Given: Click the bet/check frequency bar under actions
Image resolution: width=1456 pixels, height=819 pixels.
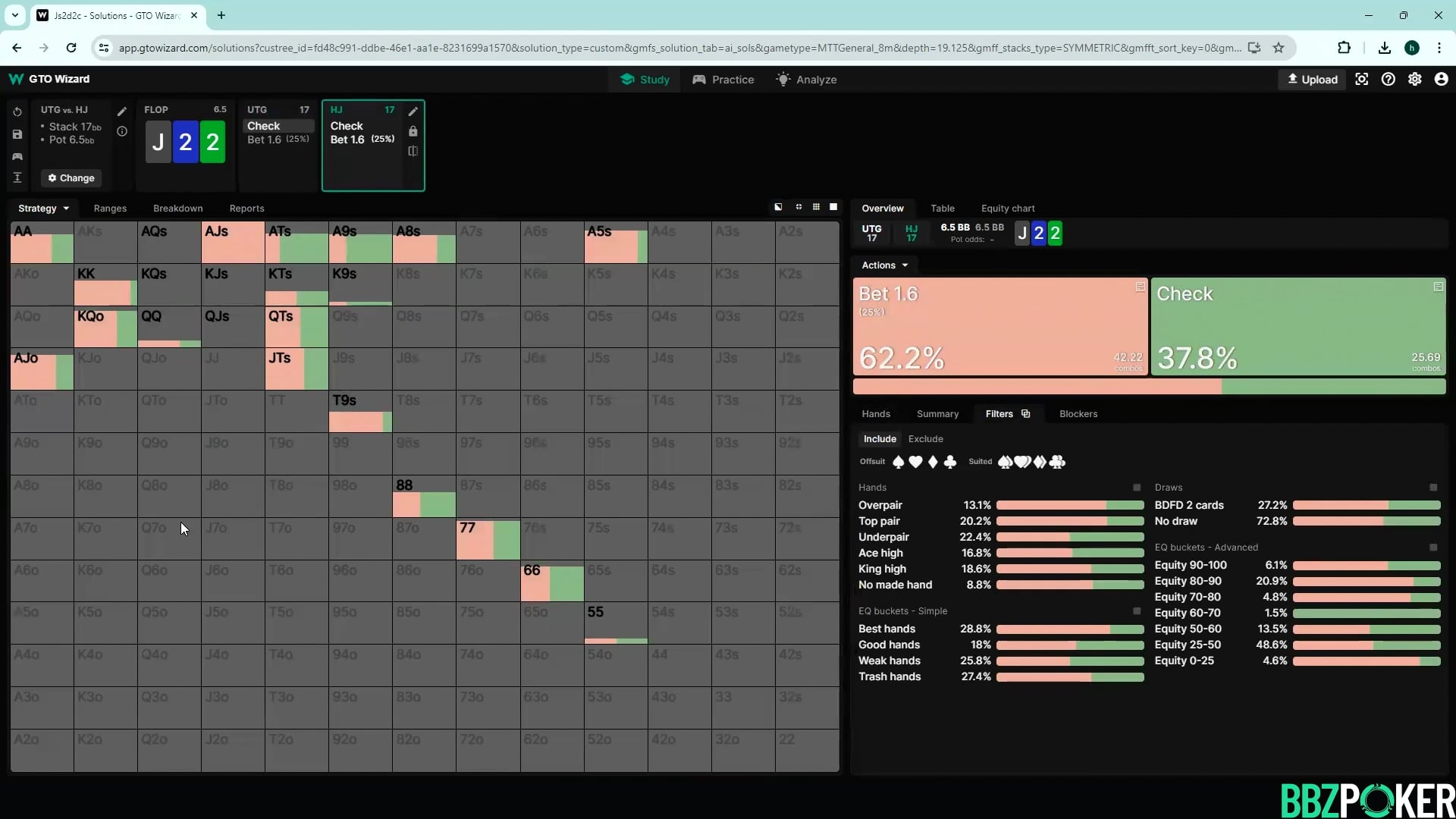Looking at the screenshot, I should [1148, 387].
